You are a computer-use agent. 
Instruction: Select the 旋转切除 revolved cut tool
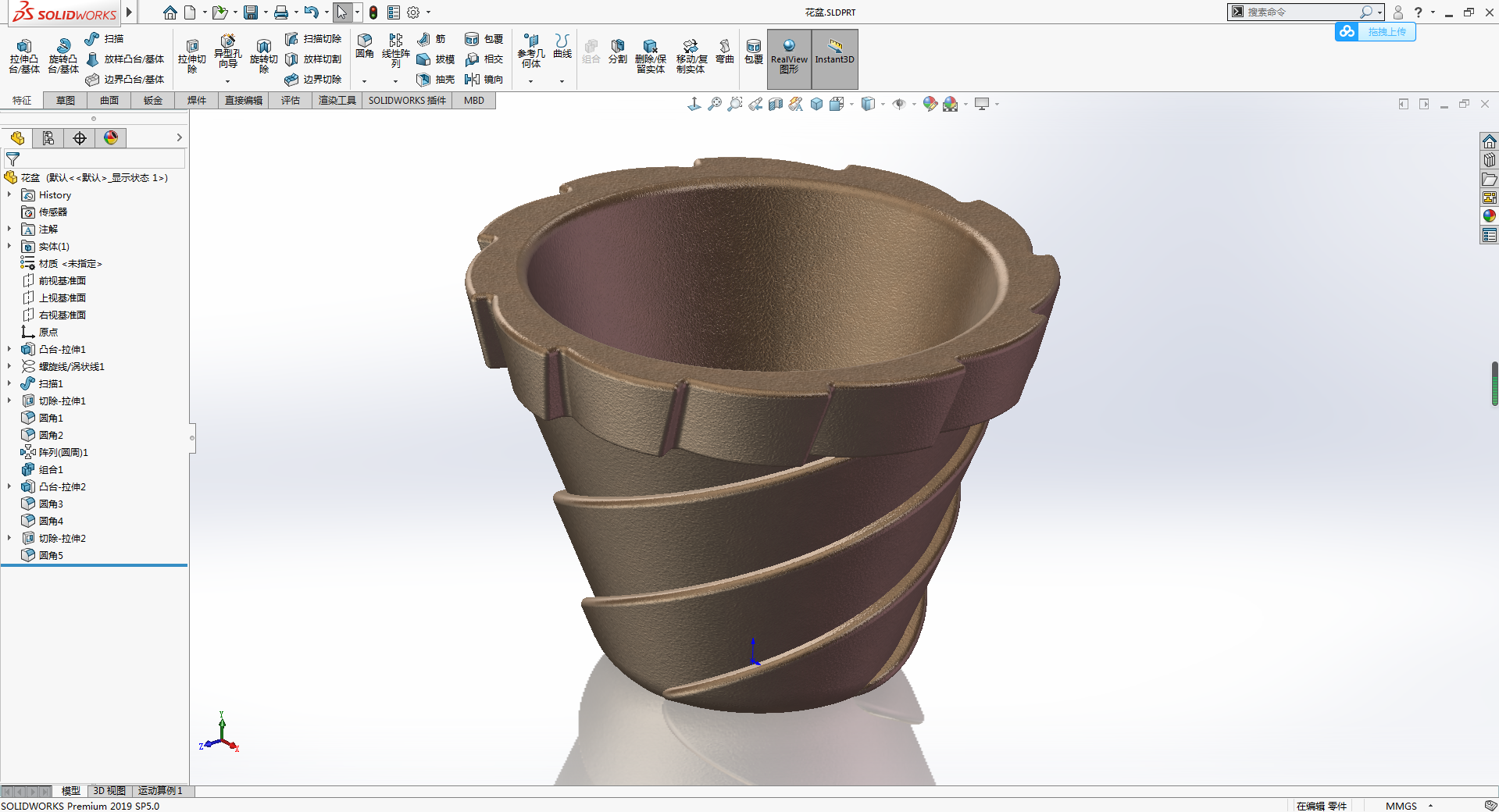pos(264,56)
